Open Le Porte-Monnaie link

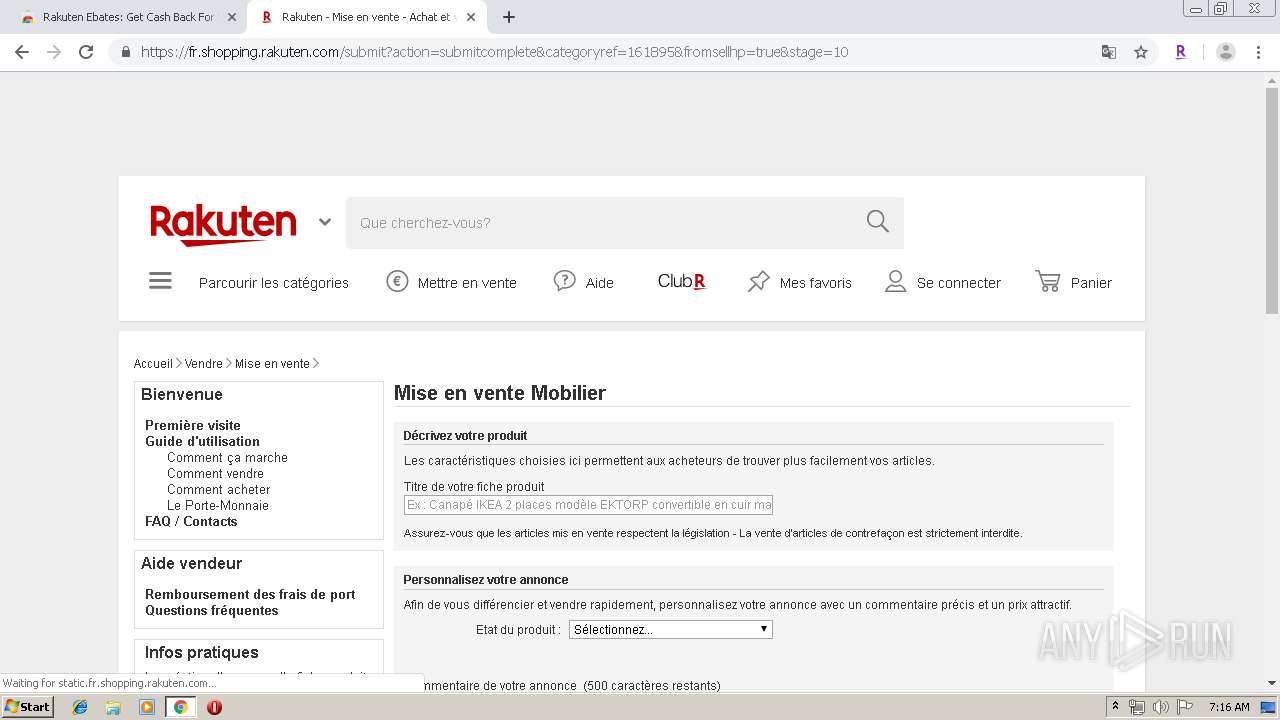(218, 505)
